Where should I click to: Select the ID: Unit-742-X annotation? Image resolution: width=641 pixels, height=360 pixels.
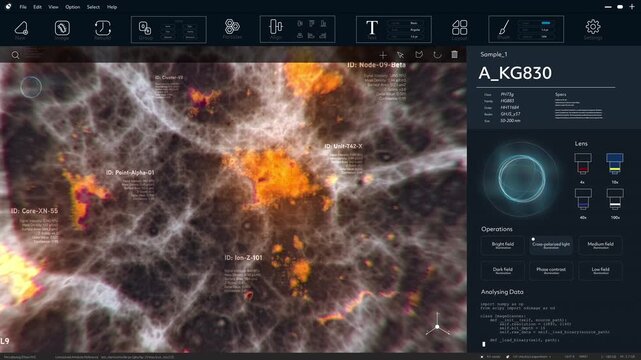(x=343, y=146)
